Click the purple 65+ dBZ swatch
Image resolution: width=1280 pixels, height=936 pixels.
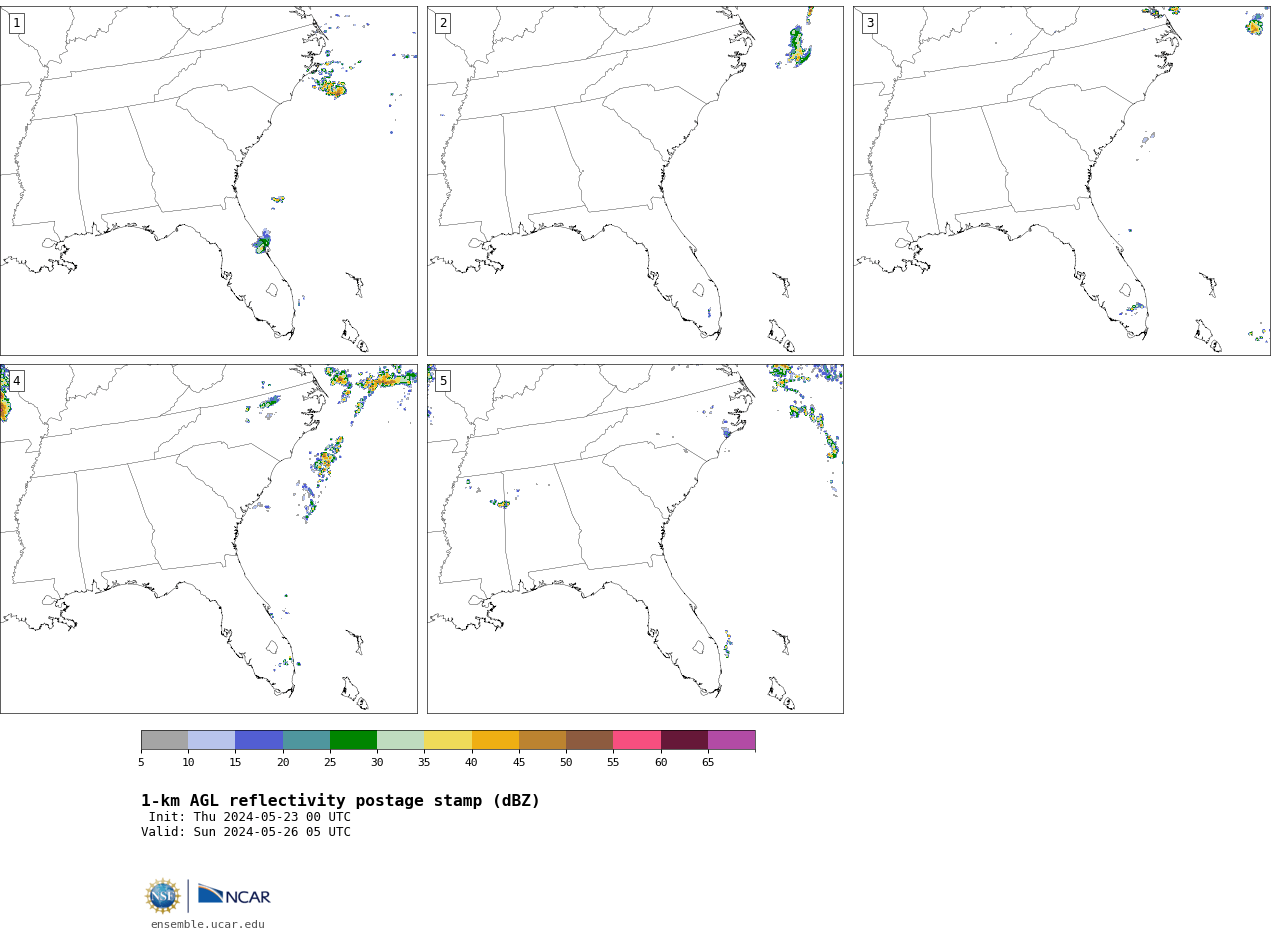[x=732, y=740]
